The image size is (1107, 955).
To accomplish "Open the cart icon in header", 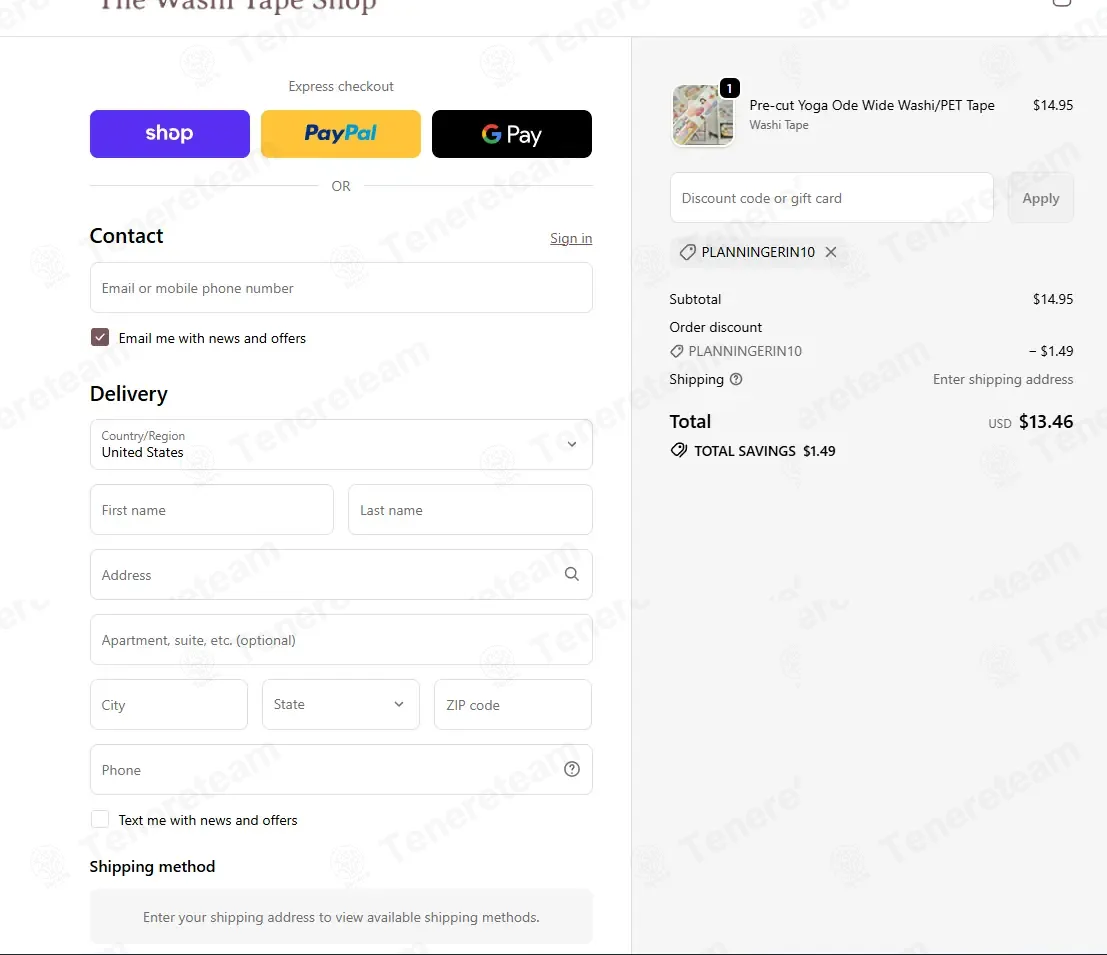I will [x=1062, y=2].
